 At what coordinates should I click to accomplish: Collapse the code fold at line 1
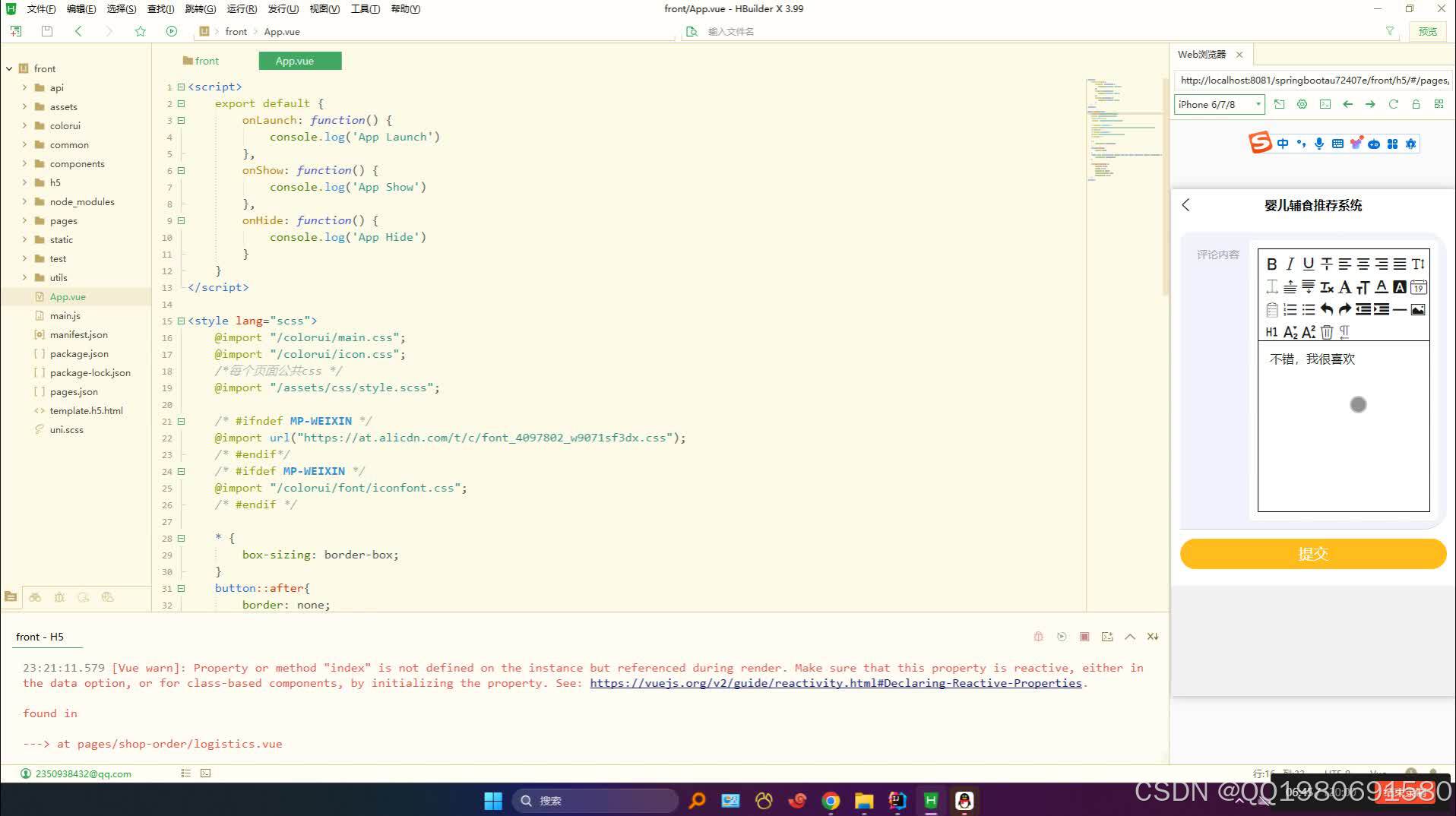pyautogui.click(x=181, y=87)
